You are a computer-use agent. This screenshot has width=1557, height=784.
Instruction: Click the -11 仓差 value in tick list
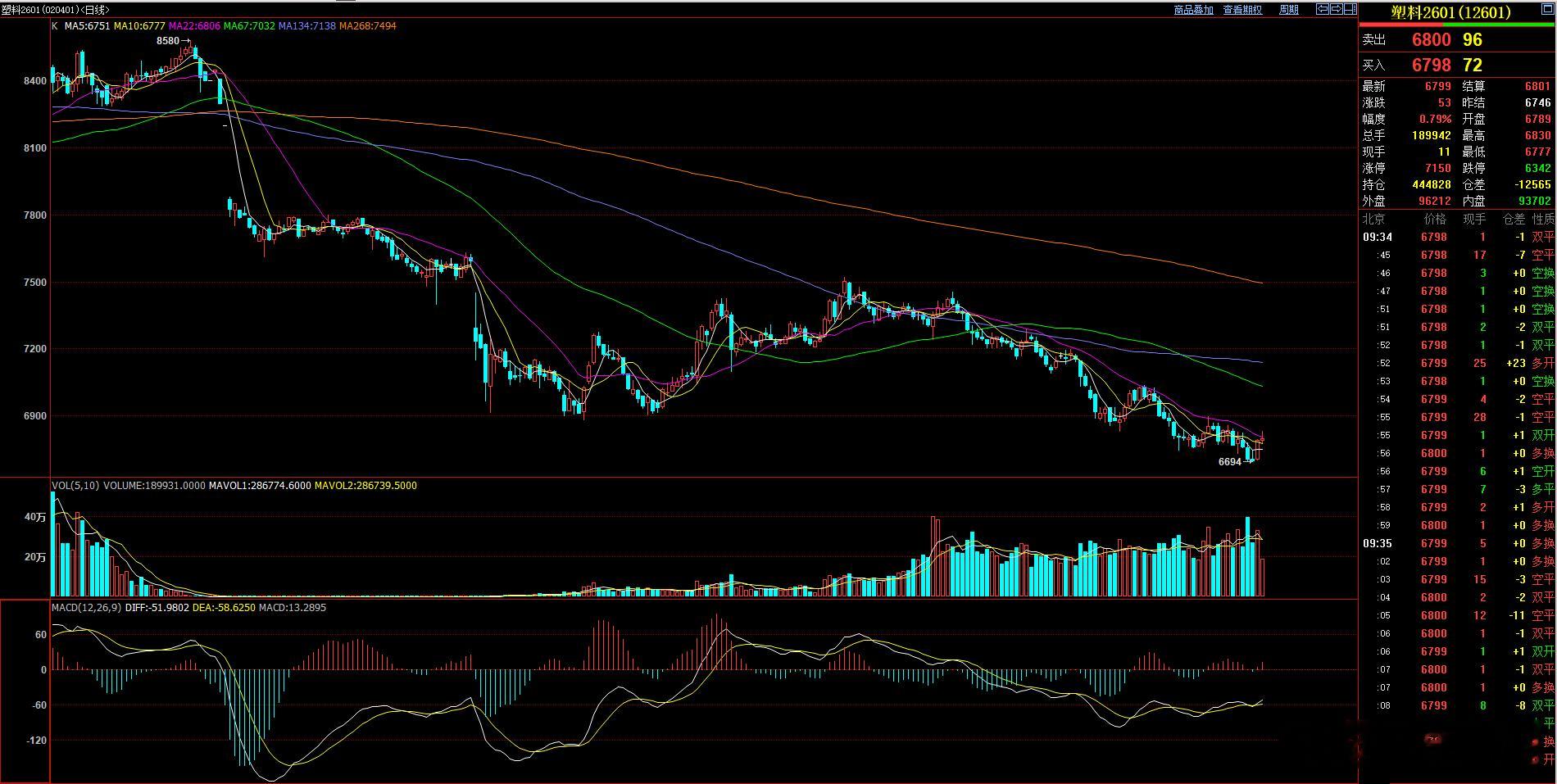click(x=1517, y=615)
